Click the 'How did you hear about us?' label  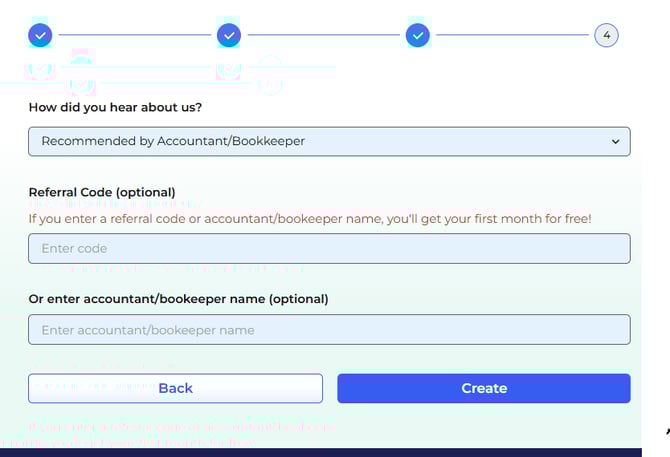coord(123,107)
